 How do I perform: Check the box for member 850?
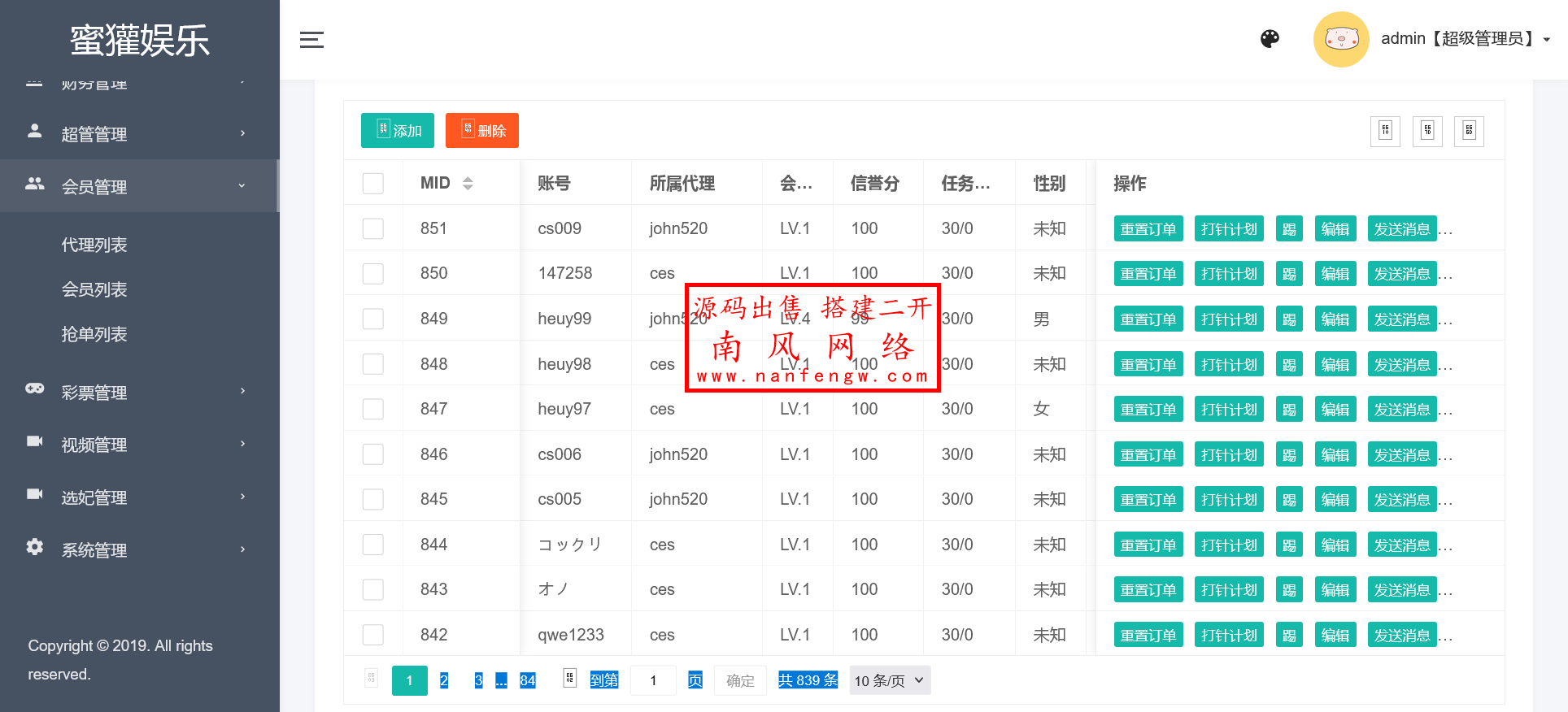[373, 273]
